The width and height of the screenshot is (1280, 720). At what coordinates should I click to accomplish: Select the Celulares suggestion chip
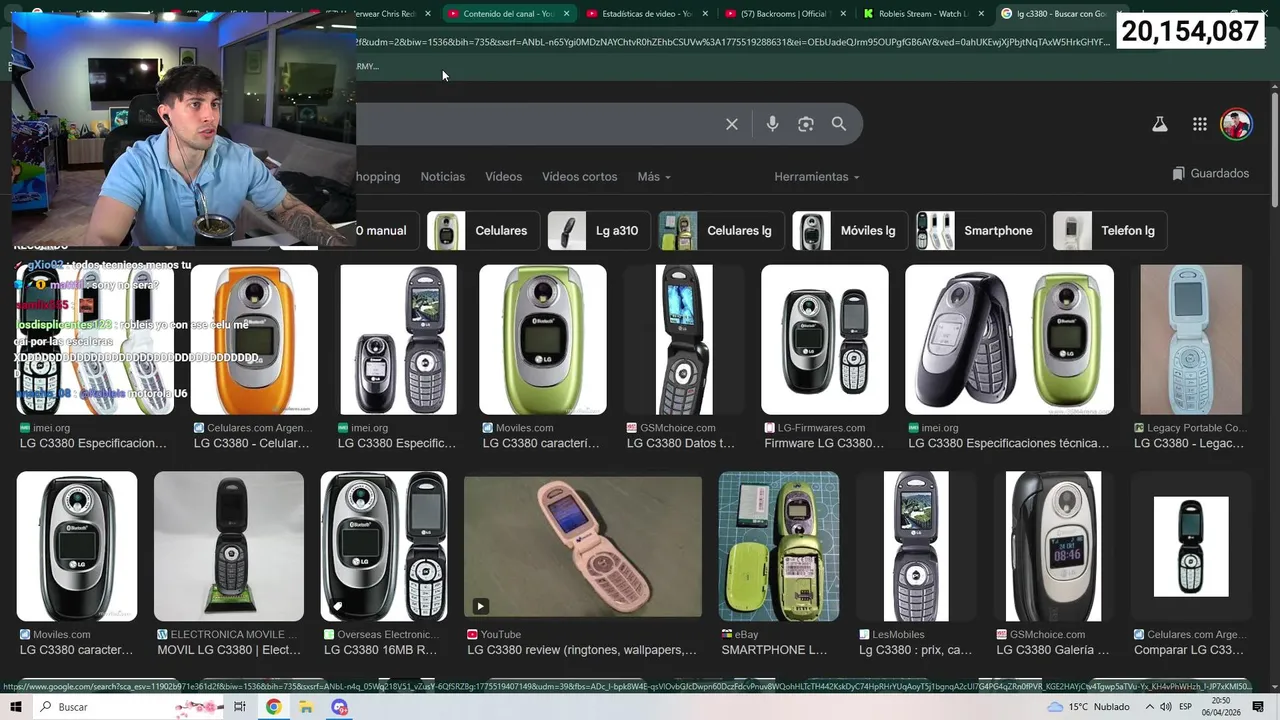click(482, 231)
